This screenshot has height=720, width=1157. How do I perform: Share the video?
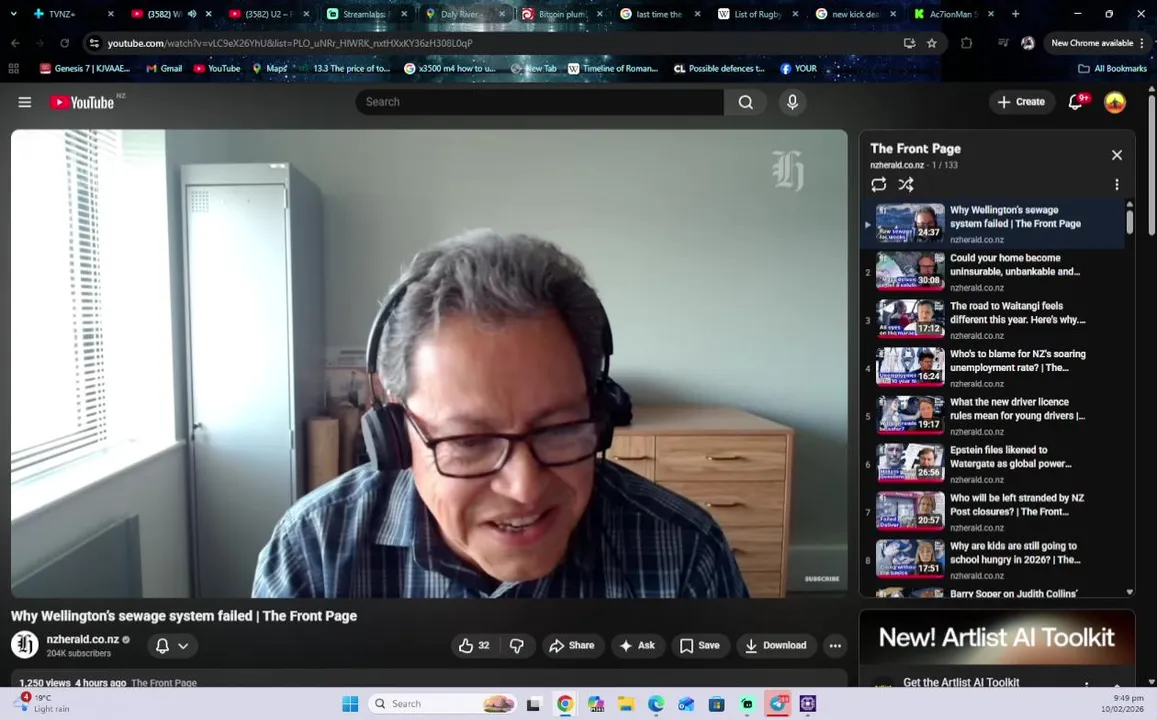point(573,645)
